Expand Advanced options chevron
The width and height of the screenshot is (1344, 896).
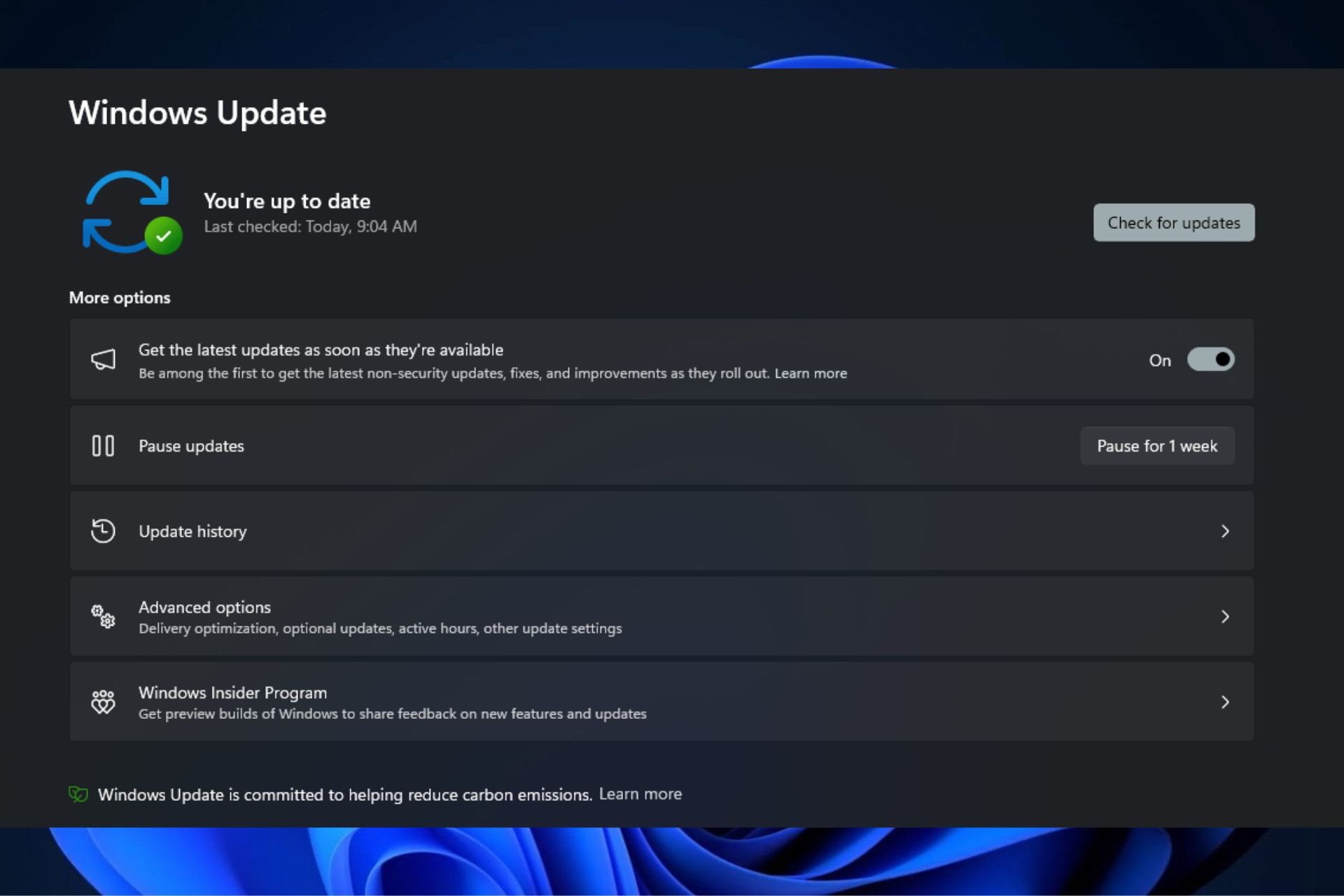tap(1225, 617)
